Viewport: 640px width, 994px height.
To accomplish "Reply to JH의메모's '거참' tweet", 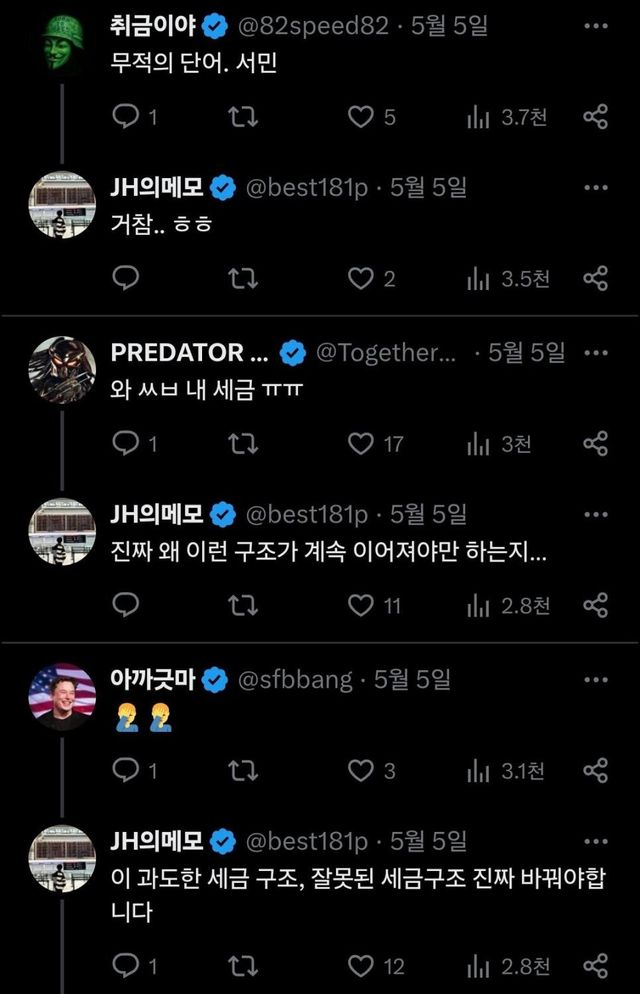I will click(126, 279).
